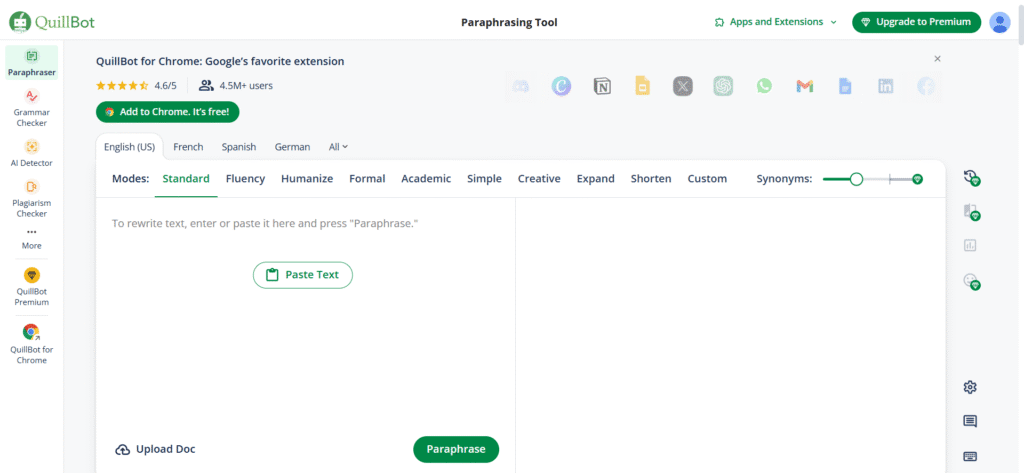
Task: Click the WhatsApp icon in extensions row
Action: point(764,87)
